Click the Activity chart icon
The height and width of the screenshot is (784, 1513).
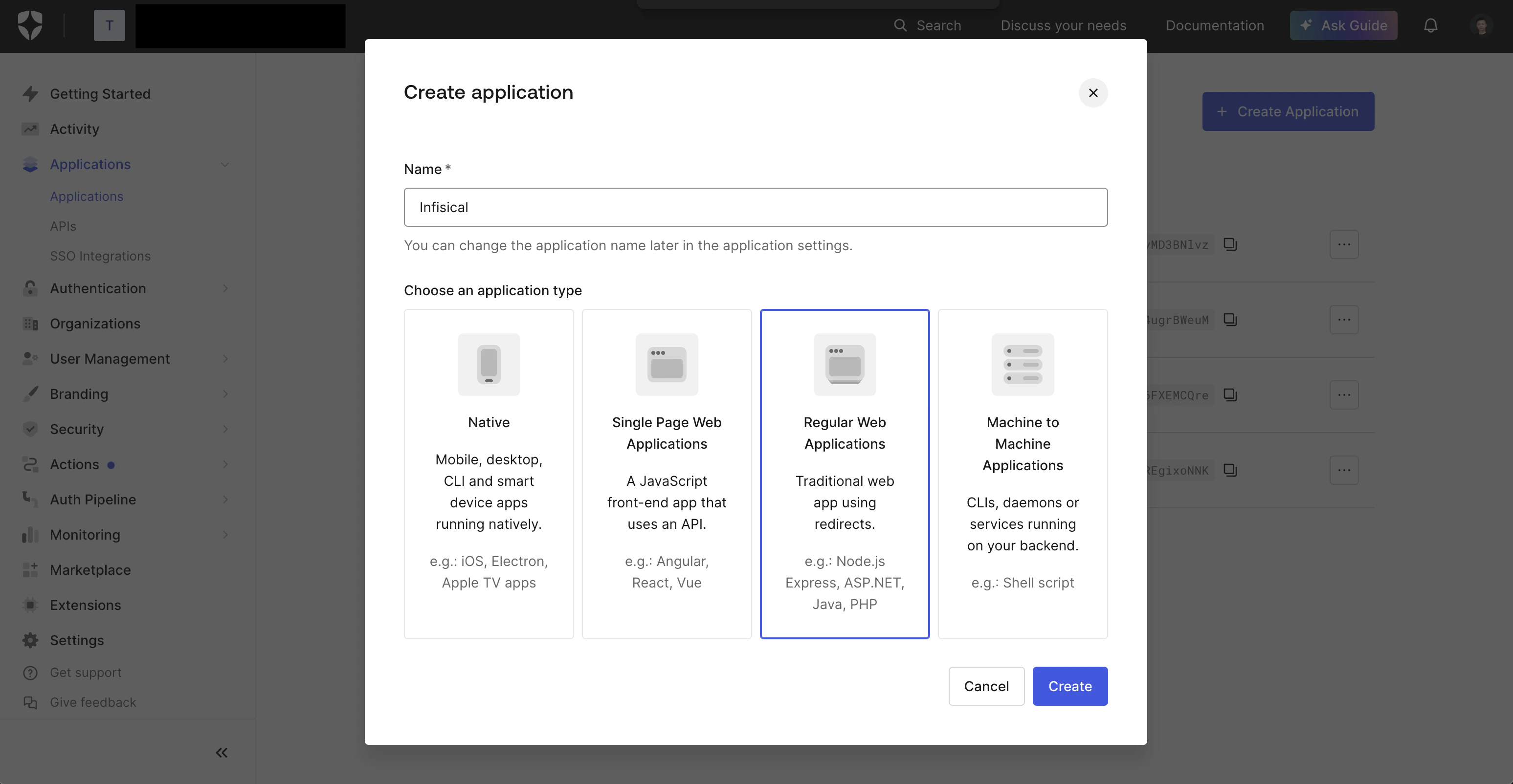point(30,129)
